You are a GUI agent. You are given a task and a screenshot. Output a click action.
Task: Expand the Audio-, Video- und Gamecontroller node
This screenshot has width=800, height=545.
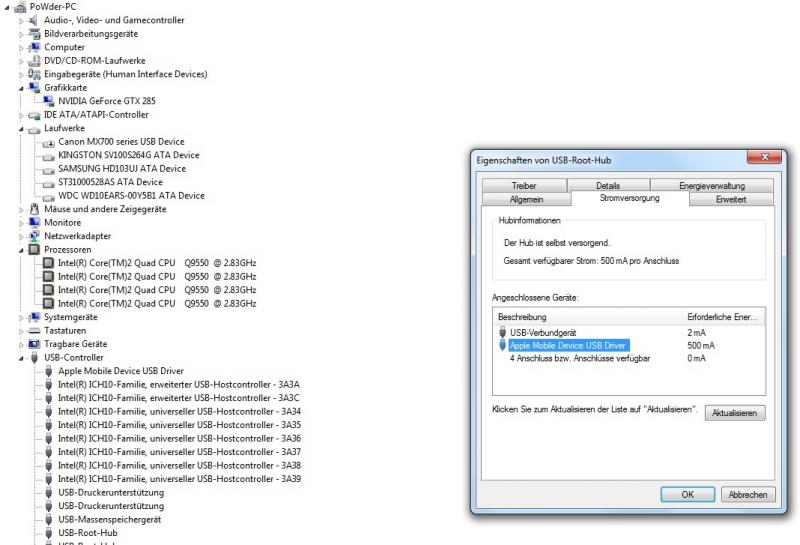tap(21, 20)
